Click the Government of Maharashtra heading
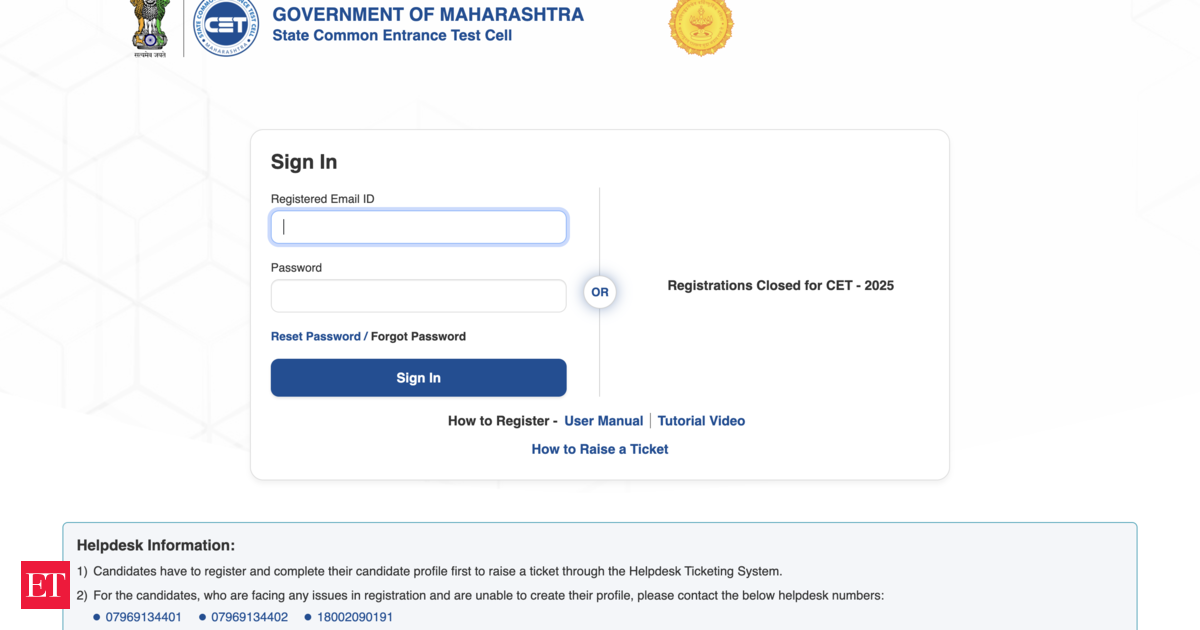 point(428,15)
